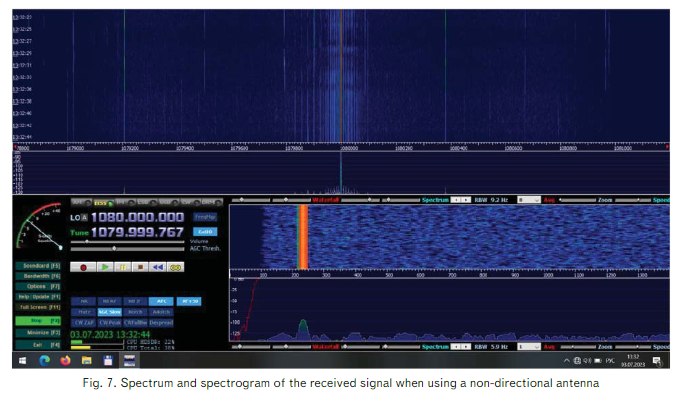Pause playback with the yellow pause button
The height and width of the screenshot is (400, 682).
pos(123,267)
